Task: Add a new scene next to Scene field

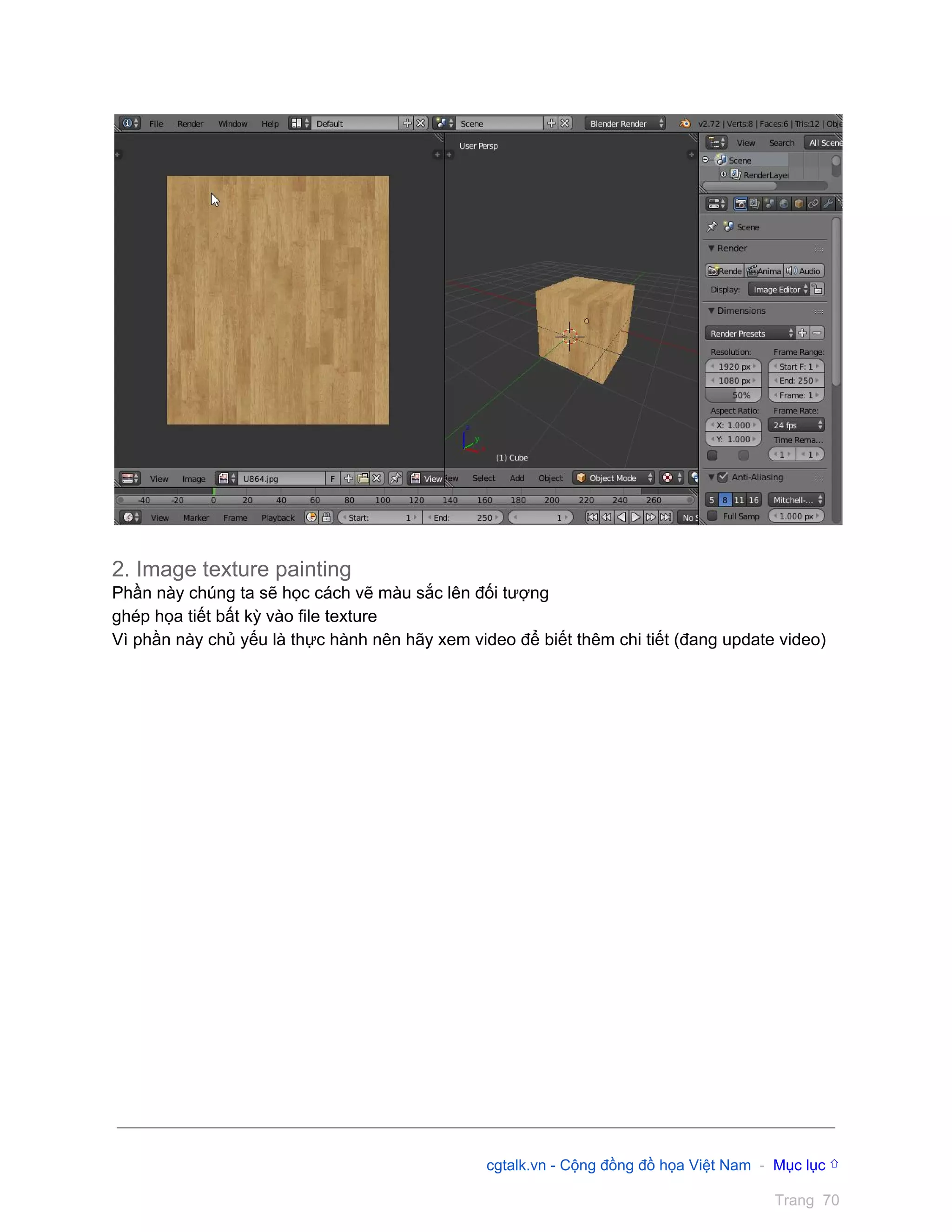Action: tap(551, 123)
